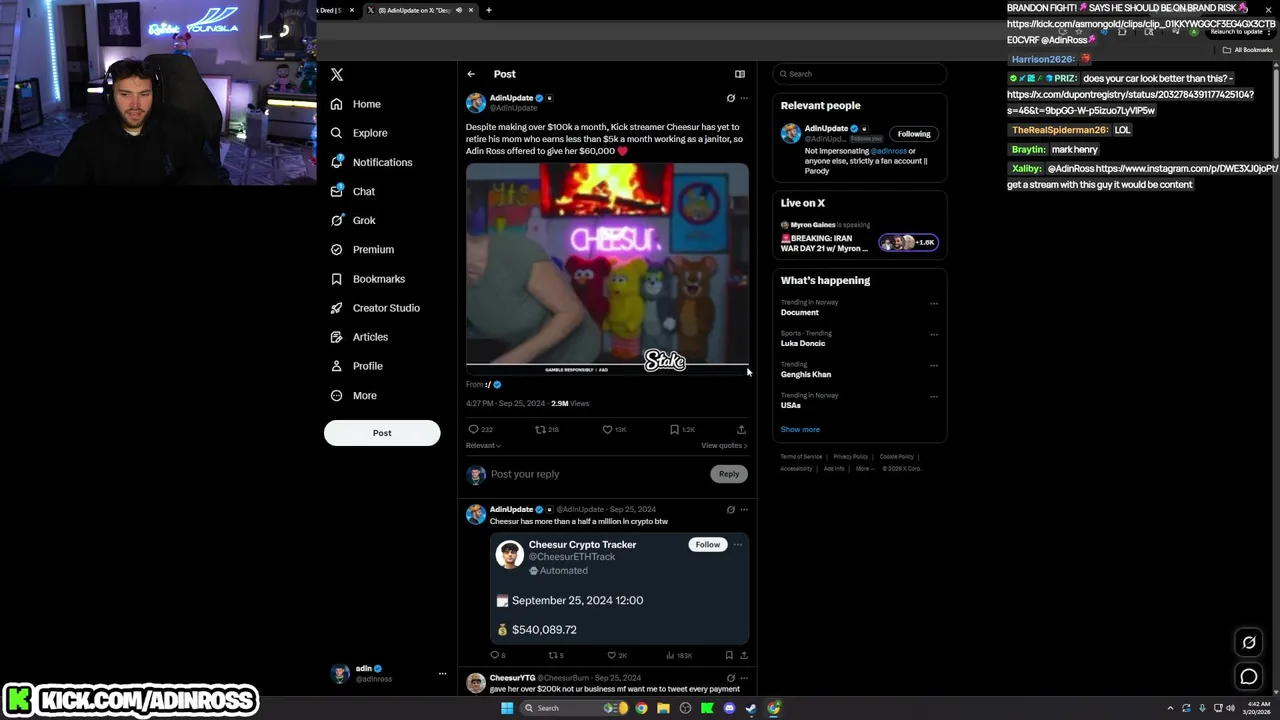Open a new browser tab with plus
This screenshot has height=720, width=1280.
(489, 10)
